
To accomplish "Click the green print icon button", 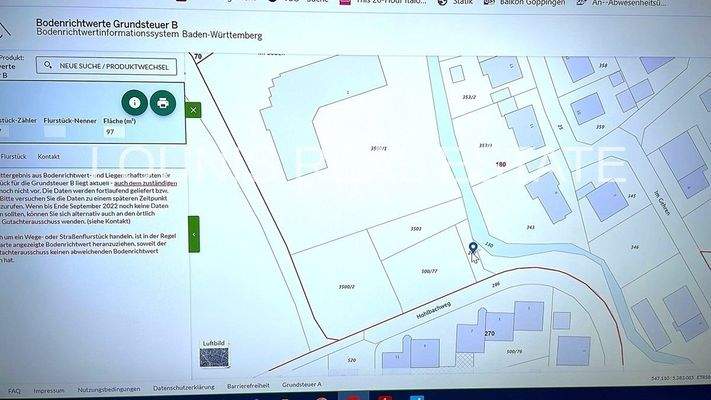I will pos(162,102).
